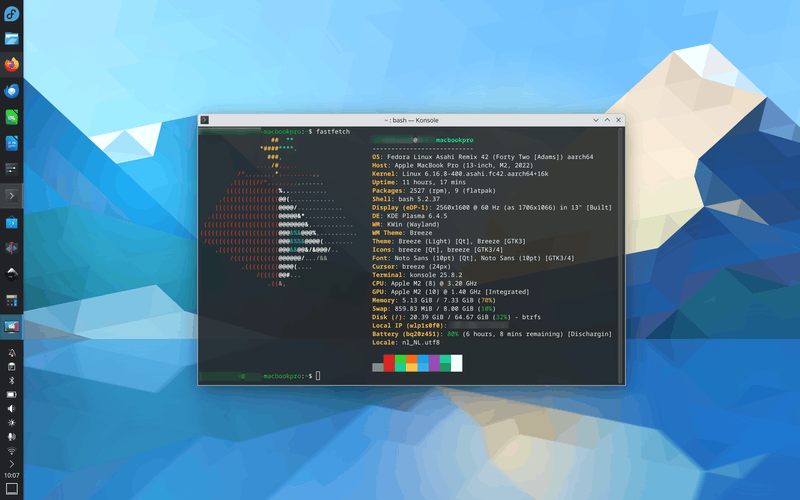
Task: Click the Konsole vertical scrollbar
Action: pos(621,256)
